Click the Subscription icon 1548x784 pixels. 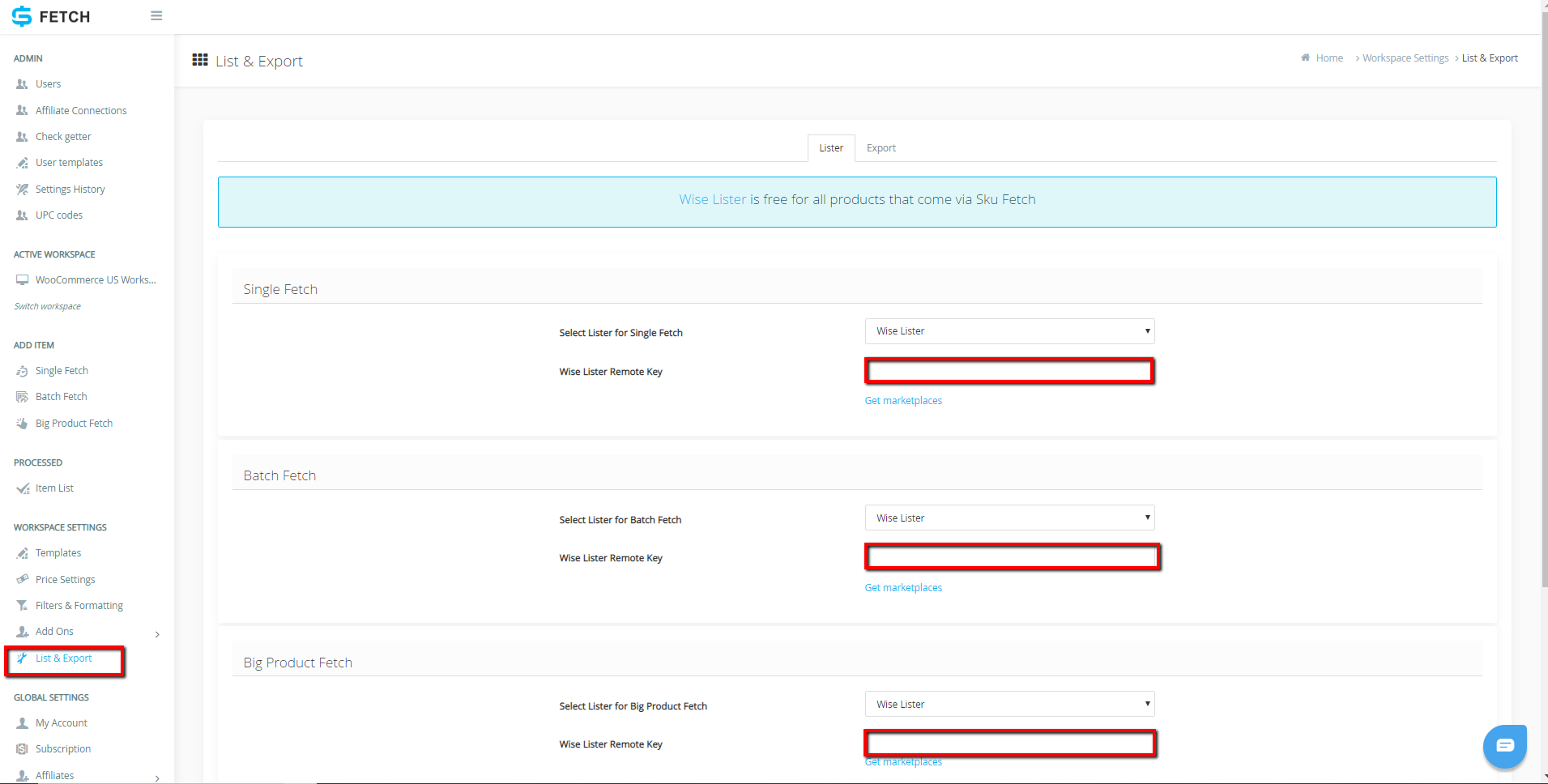[22, 749]
